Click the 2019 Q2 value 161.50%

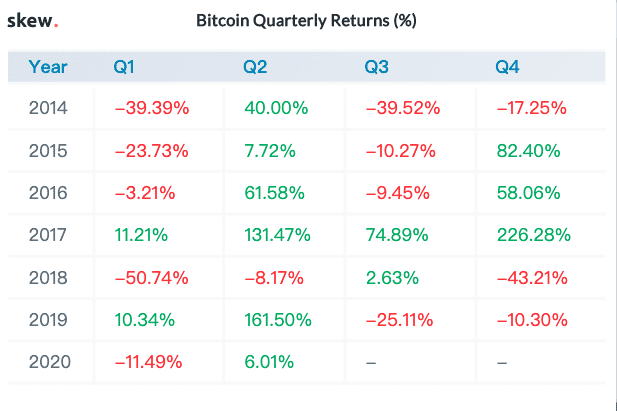(278, 320)
